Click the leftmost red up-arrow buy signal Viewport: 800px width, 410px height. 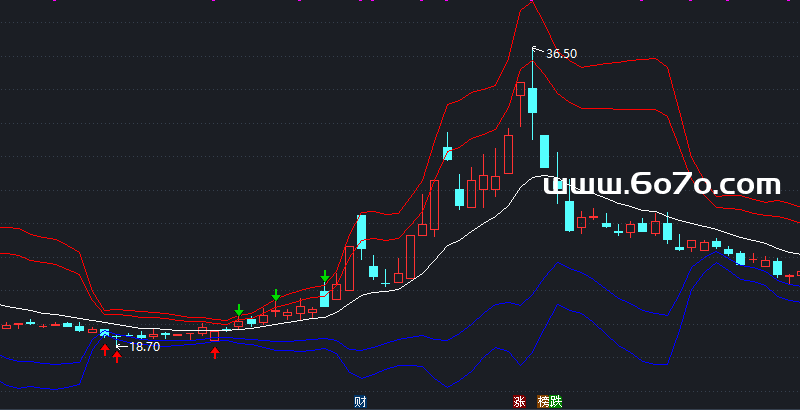coord(105,349)
